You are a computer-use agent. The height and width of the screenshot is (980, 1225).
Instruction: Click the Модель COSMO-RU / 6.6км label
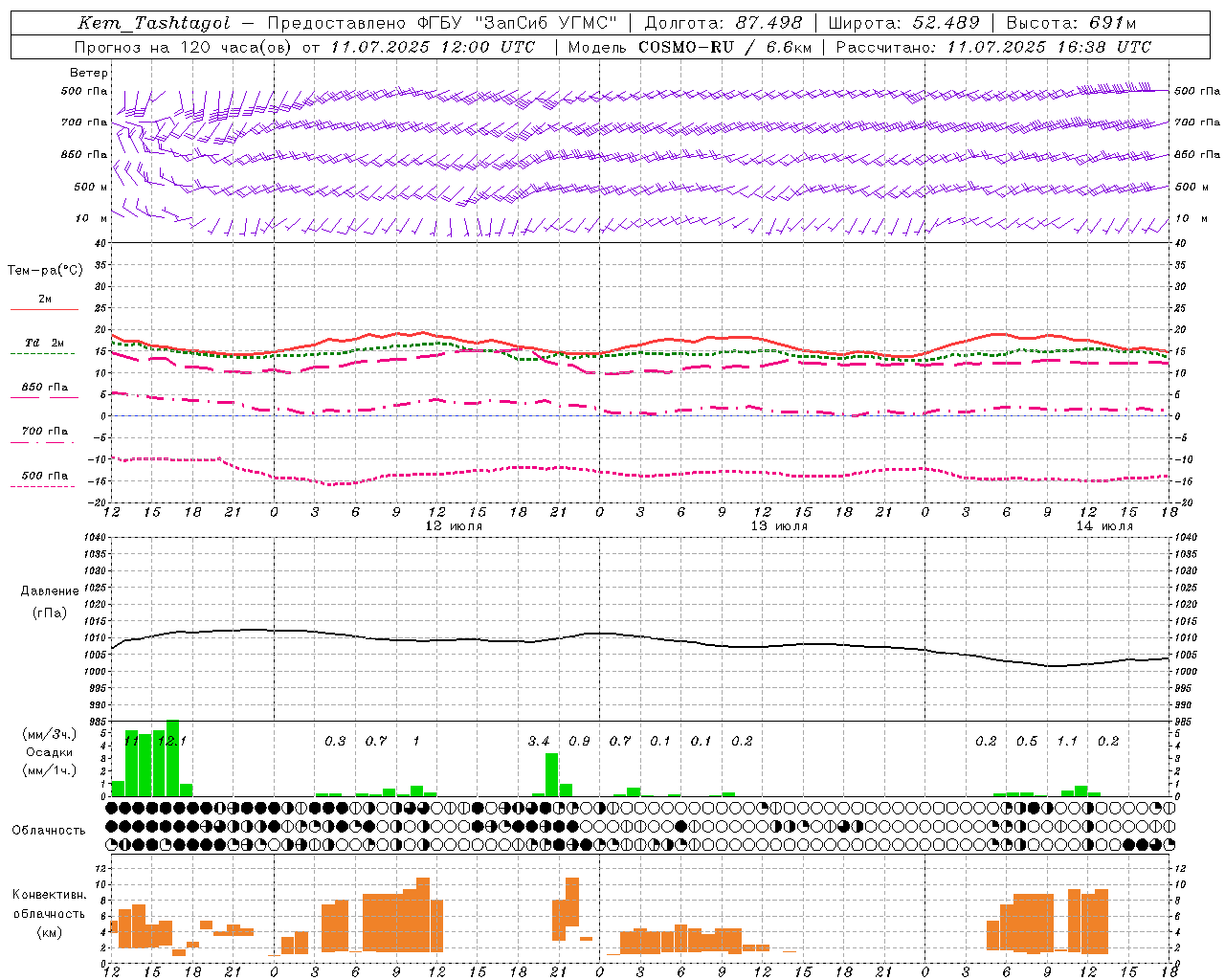690,47
